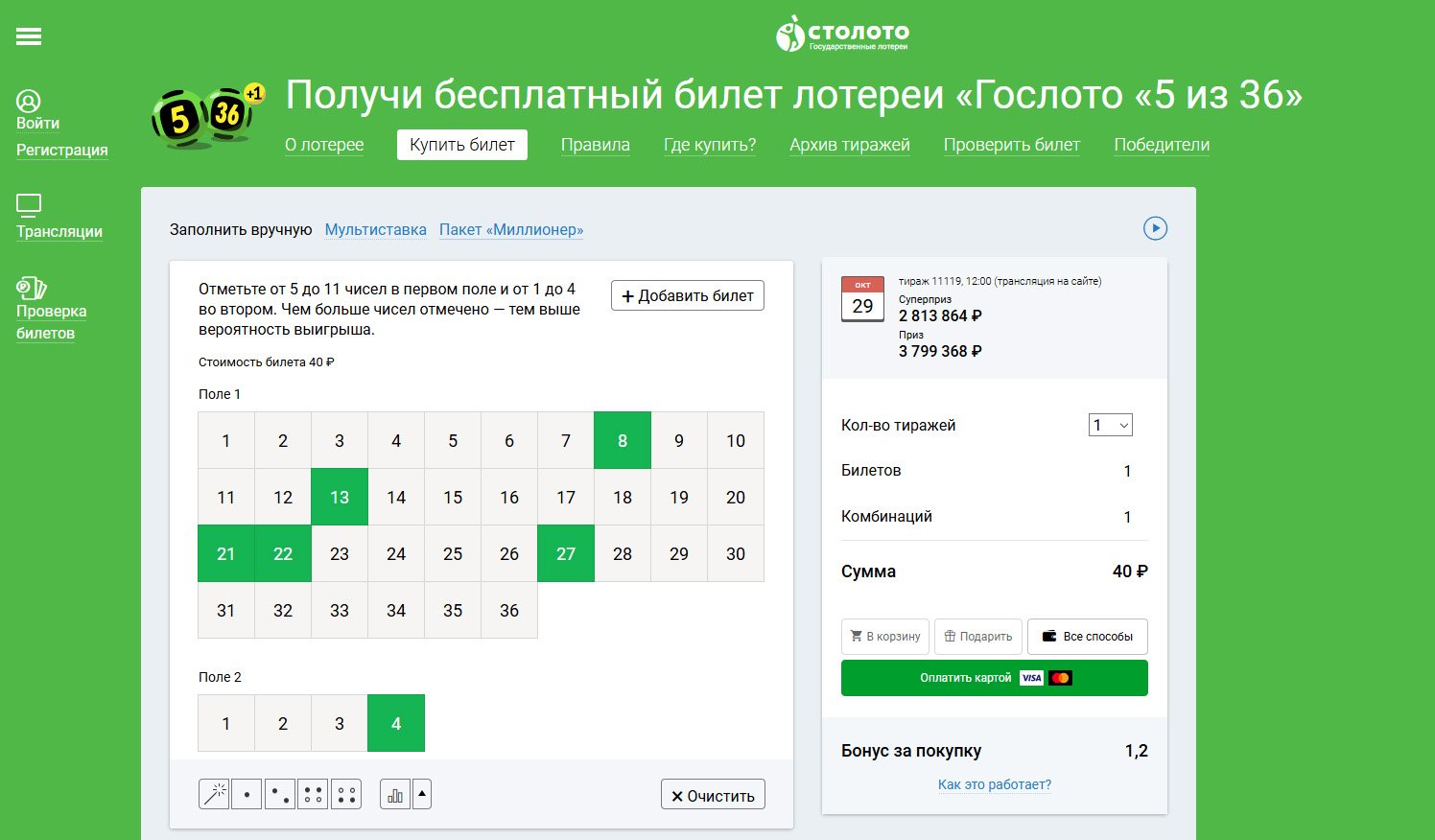Click the magic wand random fill icon
Screen dimensions: 1435x840
[x=214, y=795]
